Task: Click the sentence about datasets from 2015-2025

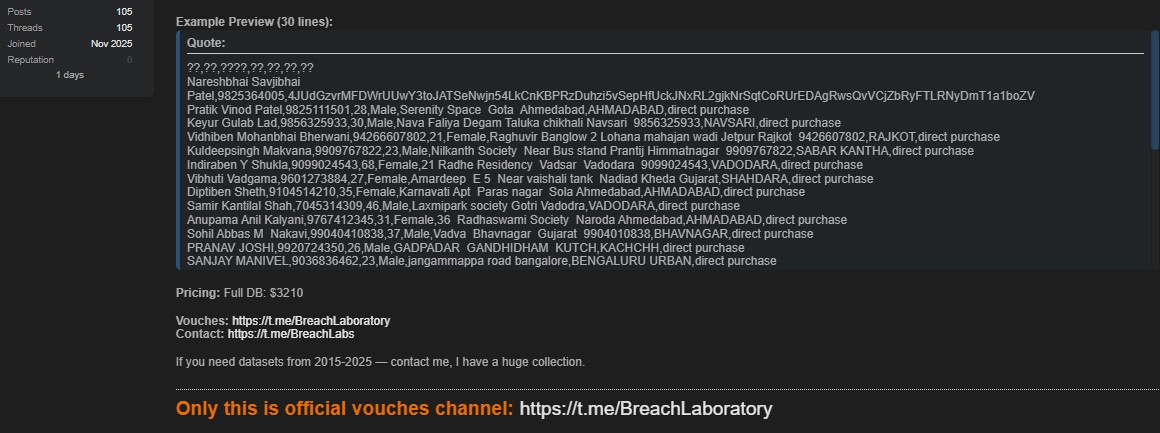Action: [380, 362]
